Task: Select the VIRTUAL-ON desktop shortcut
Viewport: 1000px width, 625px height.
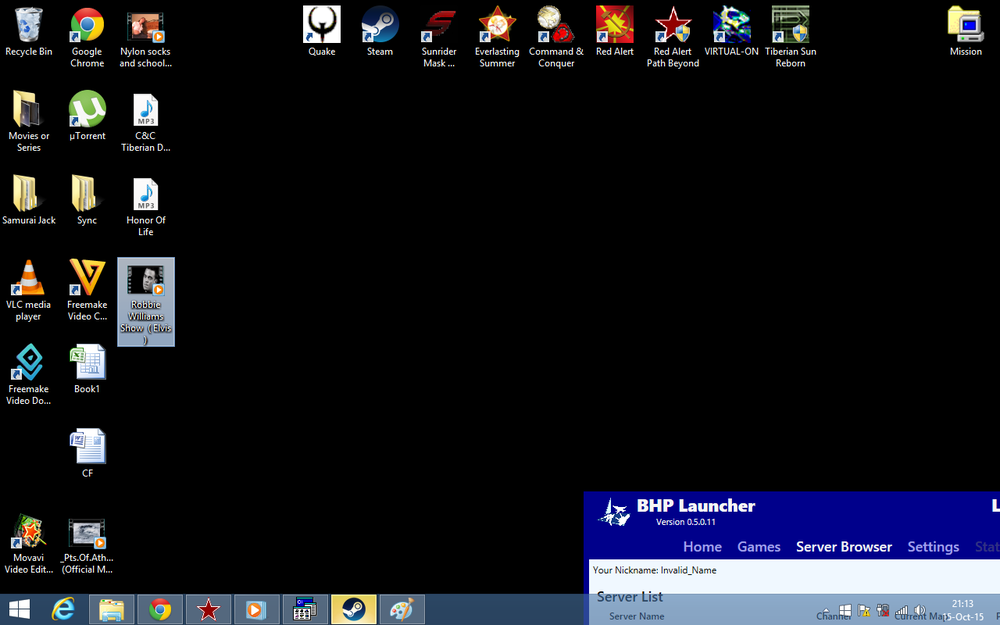Action: coord(732,32)
